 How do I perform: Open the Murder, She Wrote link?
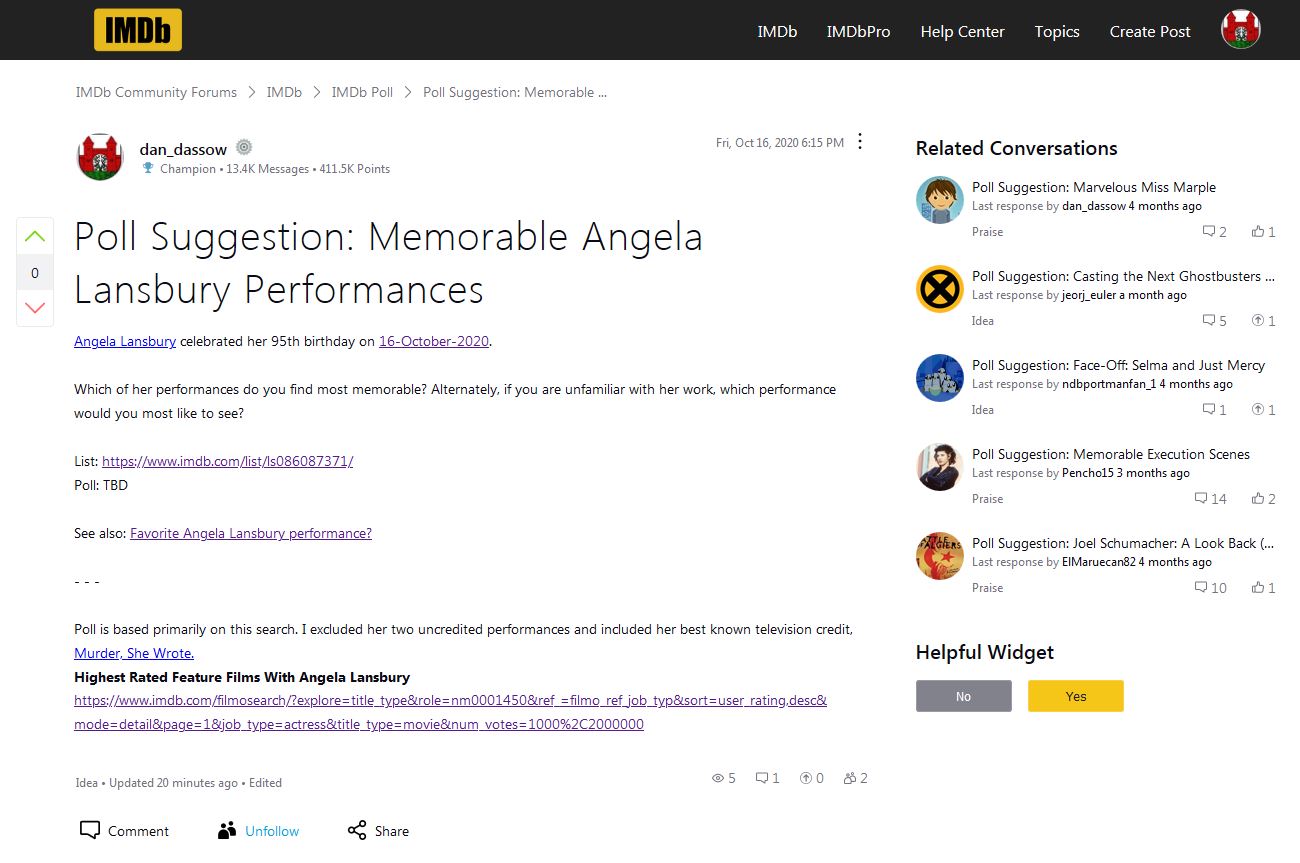134,653
